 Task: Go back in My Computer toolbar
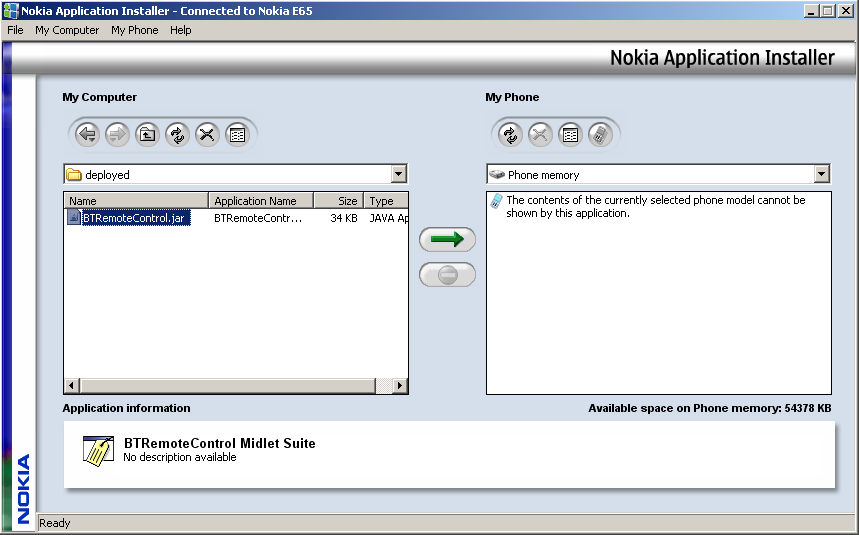pyautogui.click(x=87, y=134)
